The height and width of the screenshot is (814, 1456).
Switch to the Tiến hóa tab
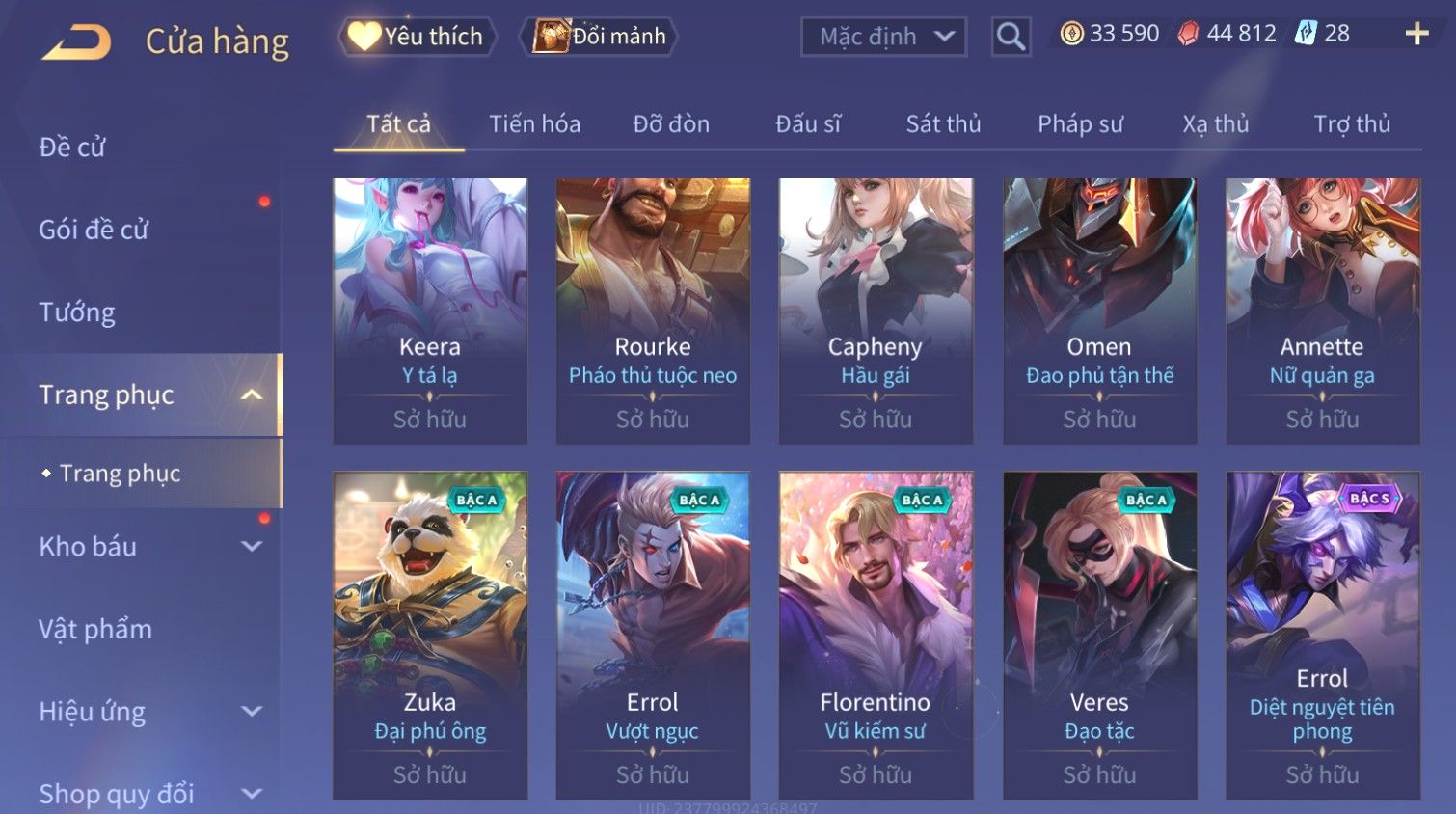pyautogui.click(x=534, y=124)
